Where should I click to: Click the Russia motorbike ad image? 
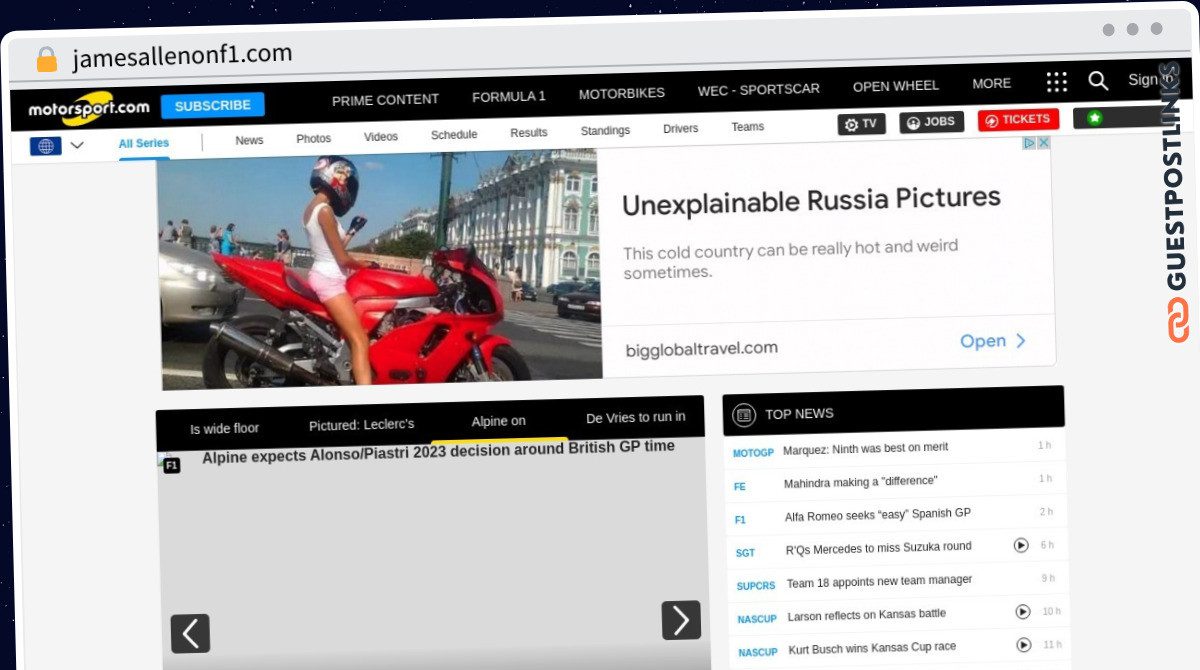381,270
